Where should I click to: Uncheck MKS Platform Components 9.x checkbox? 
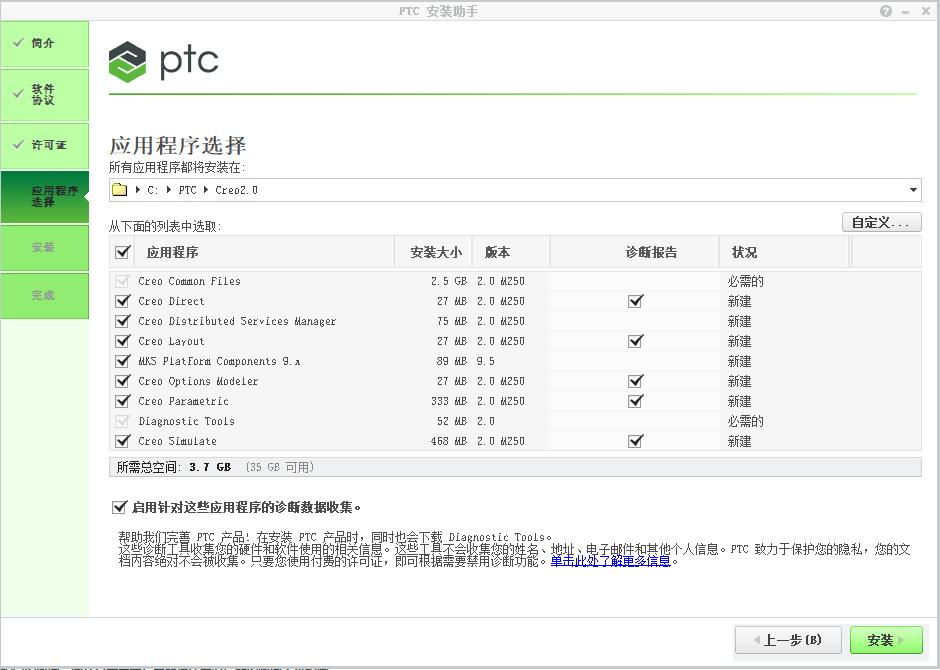pyautogui.click(x=123, y=361)
